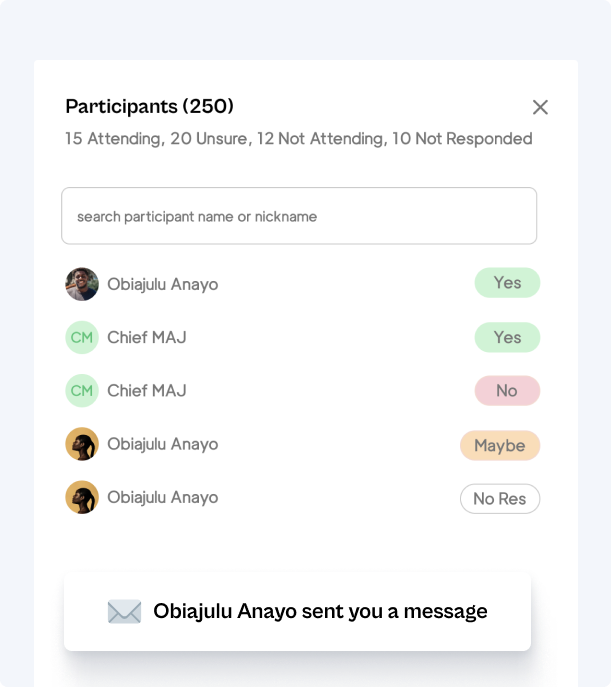This screenshot has width=611, height=687.
Task: Click the avatar next to the No Res status
Action: [x=82, y=497]
